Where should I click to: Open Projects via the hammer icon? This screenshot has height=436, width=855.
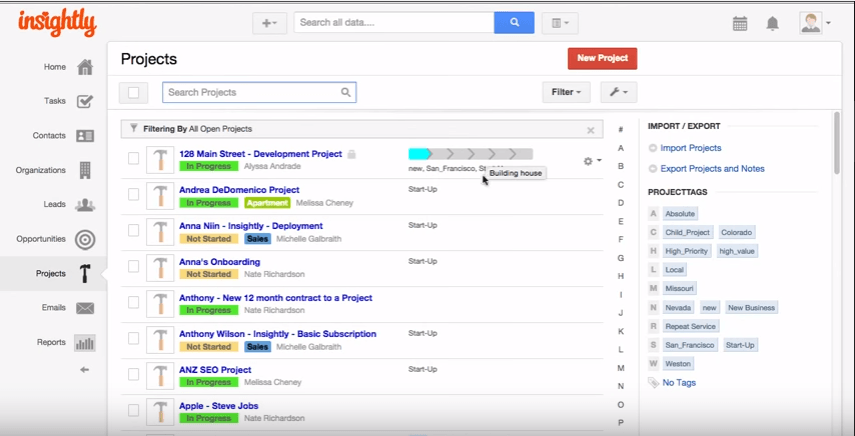[85, 274]
